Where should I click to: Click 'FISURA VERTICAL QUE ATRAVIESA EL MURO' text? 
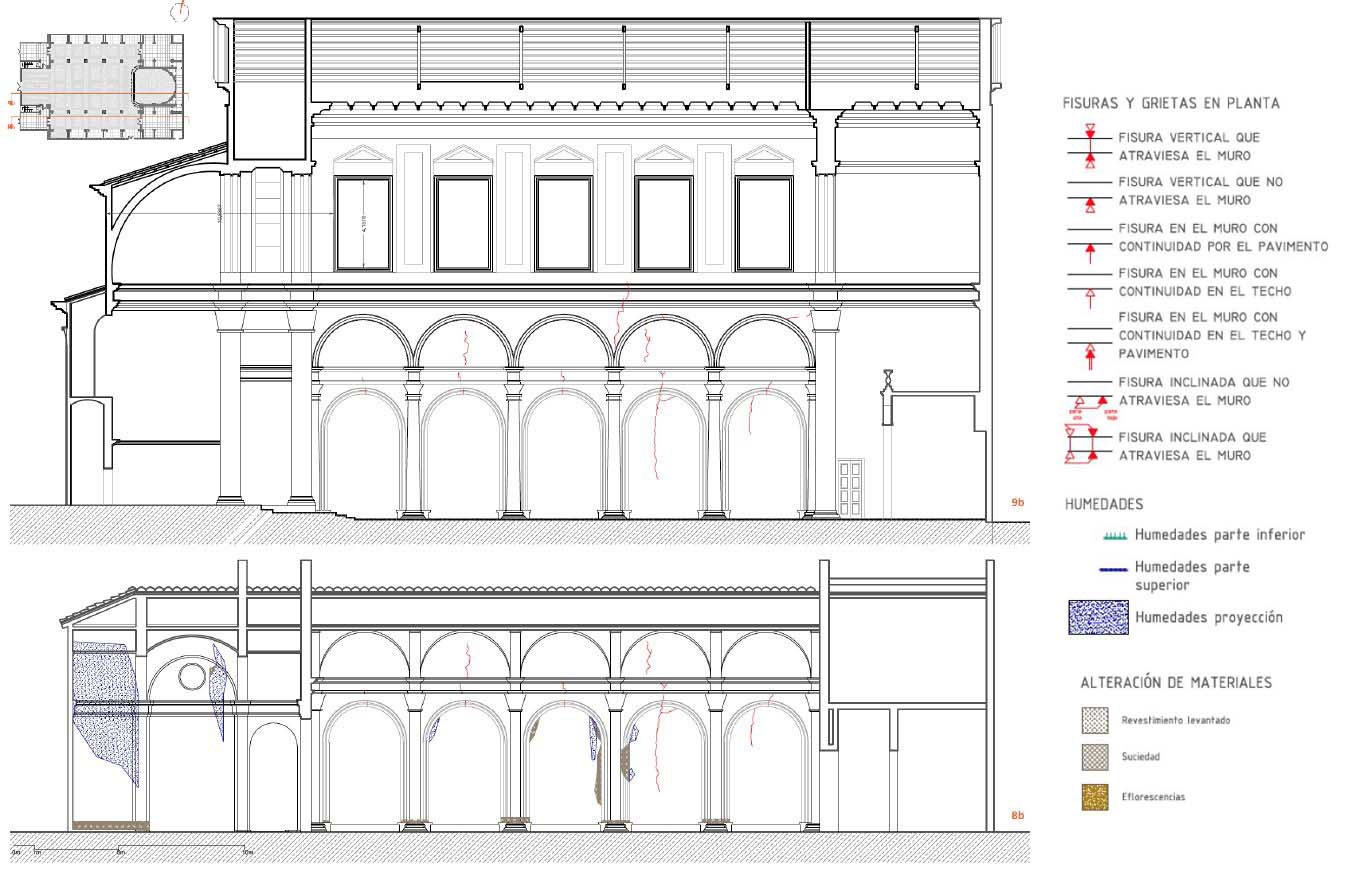[x=1189, y=146]
